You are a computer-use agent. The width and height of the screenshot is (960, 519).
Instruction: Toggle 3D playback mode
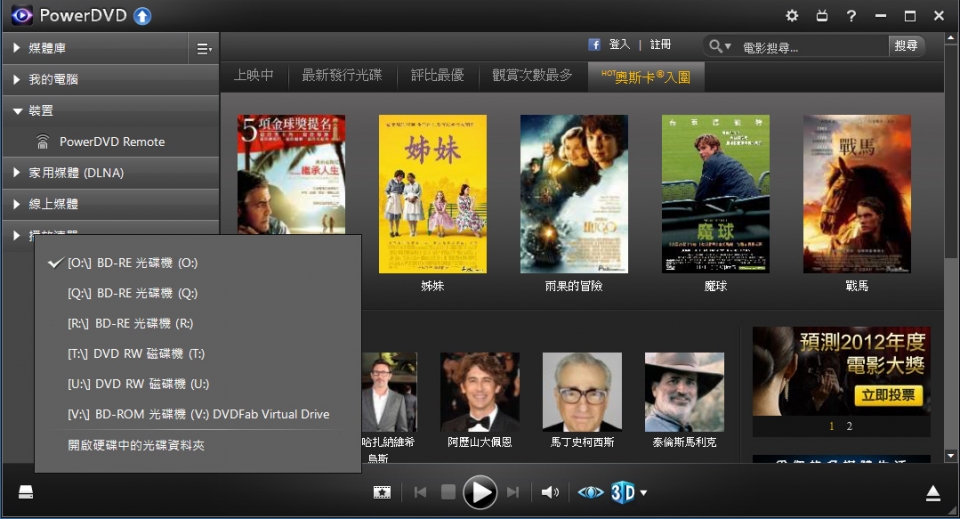tap(622, 492)
